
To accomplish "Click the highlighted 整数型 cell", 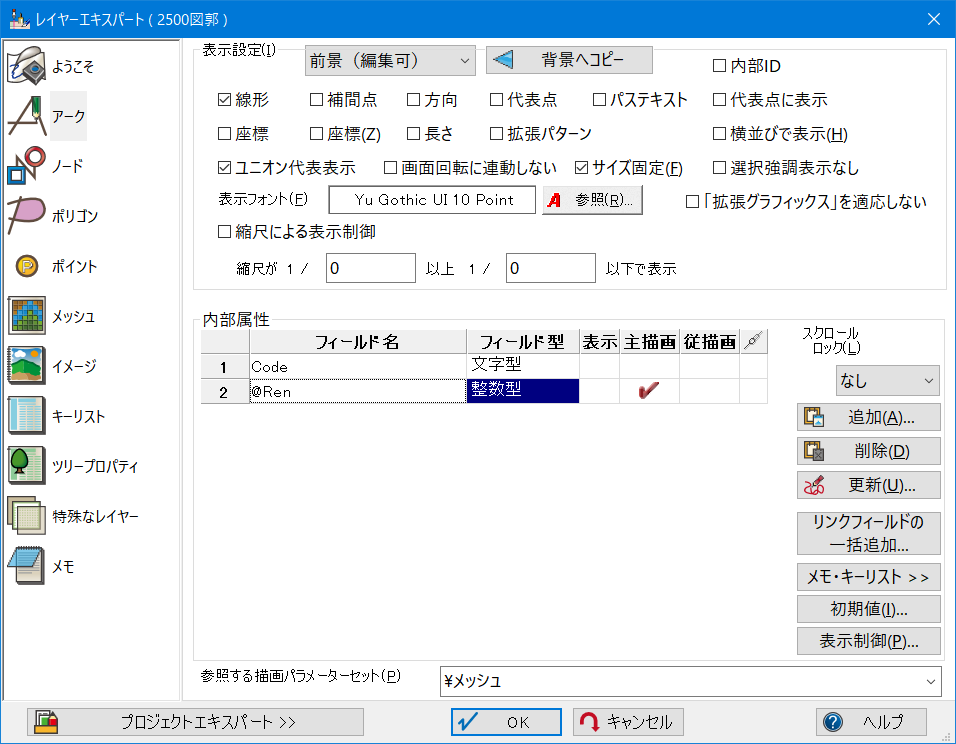I will pos(523,390).
